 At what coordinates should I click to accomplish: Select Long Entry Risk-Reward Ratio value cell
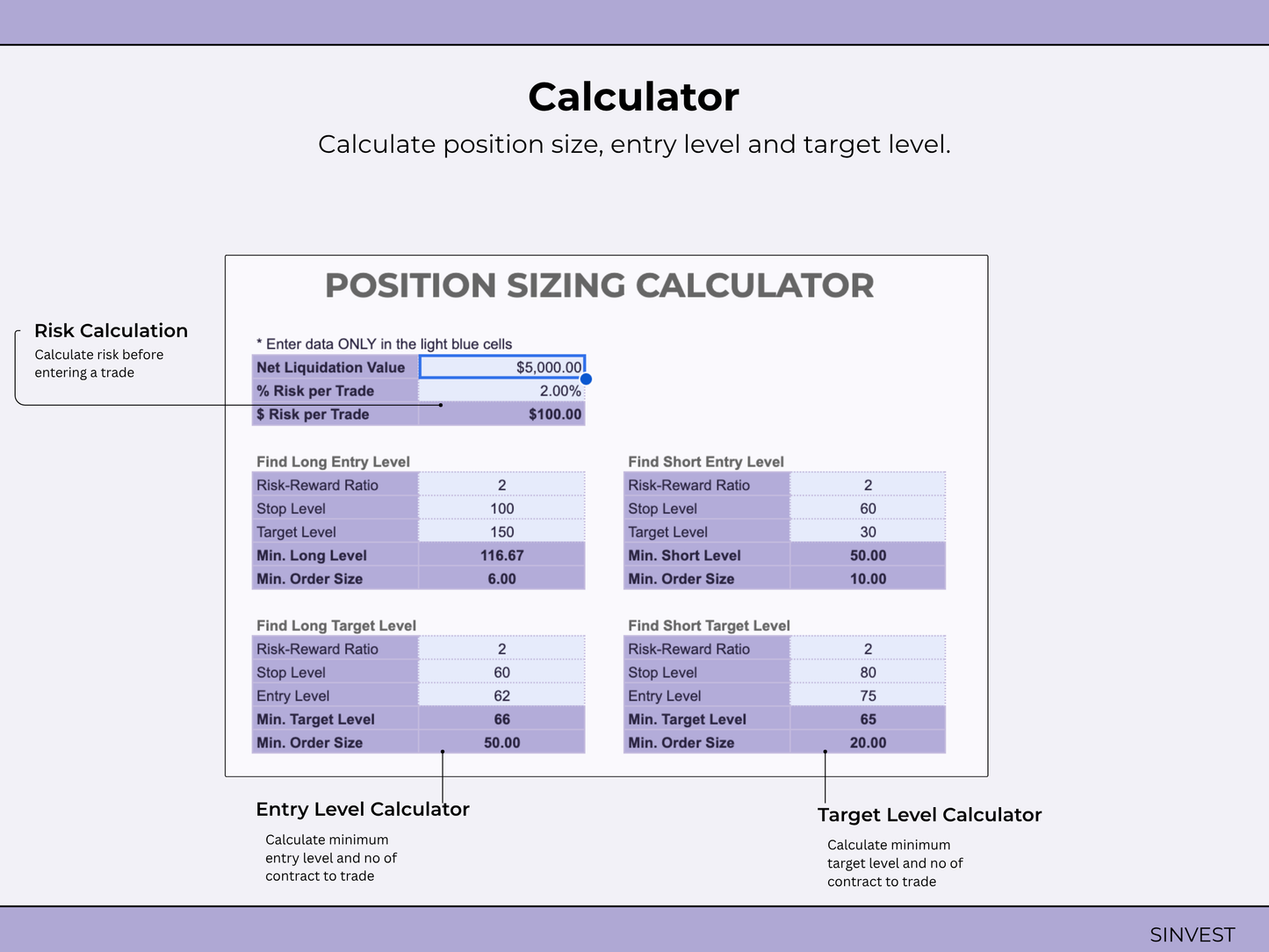click(x=501, y=485)
